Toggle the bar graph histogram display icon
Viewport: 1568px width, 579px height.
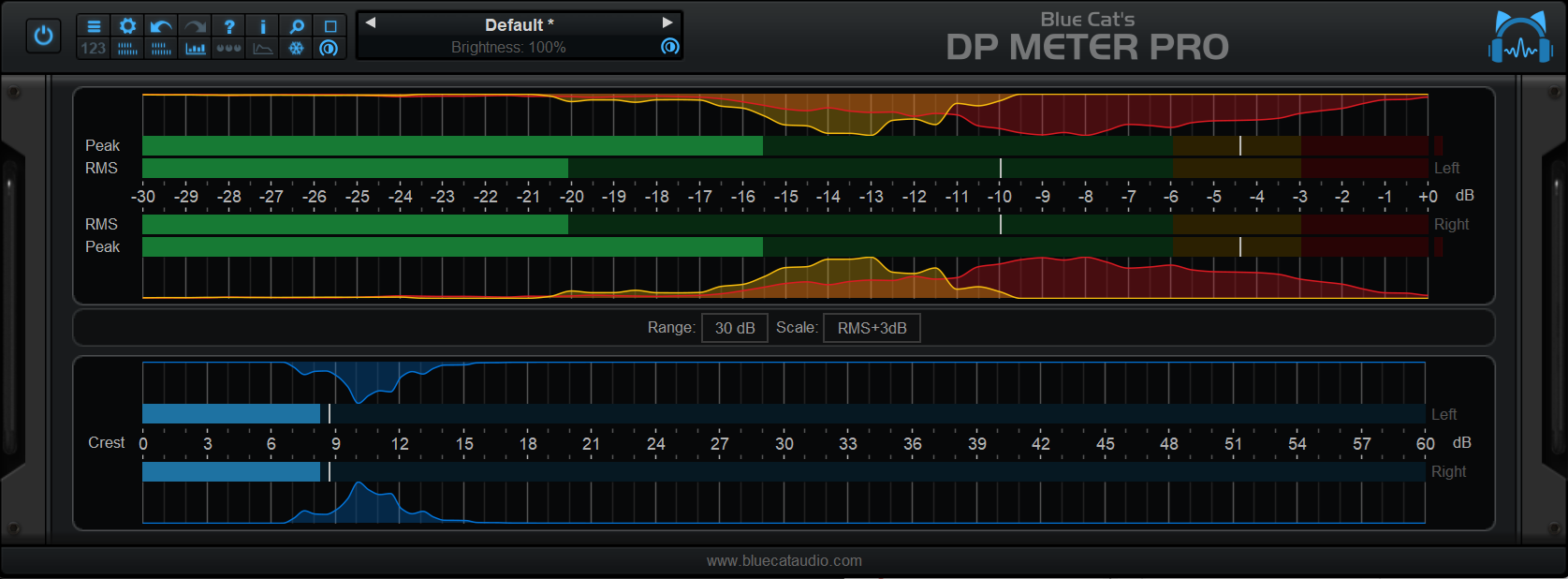[x=195, y=48]
